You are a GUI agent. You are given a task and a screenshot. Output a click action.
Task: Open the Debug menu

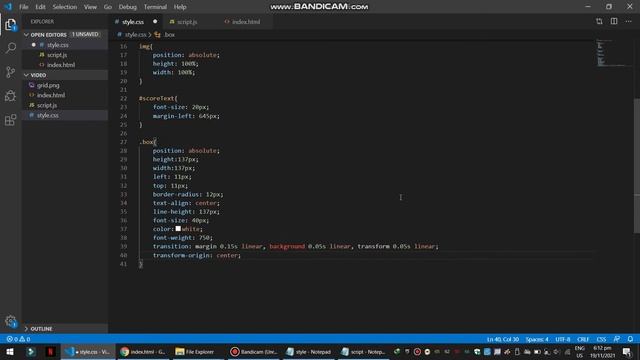[x=128, y=7]
